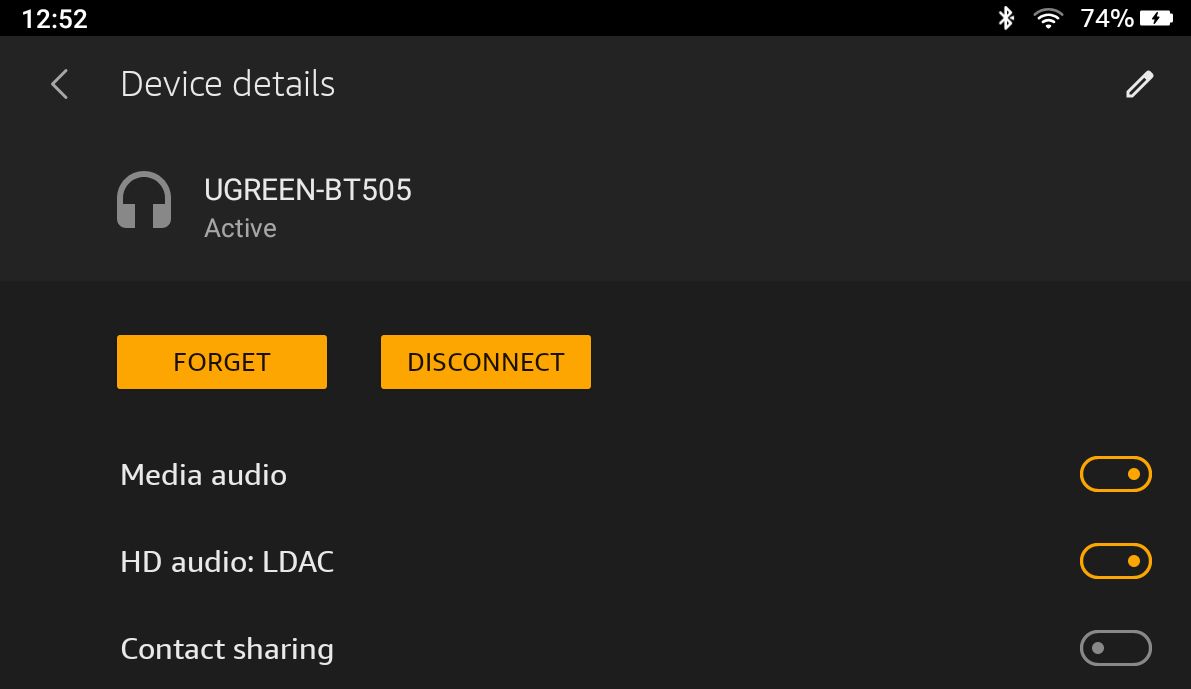The image size is (1191, 689).
Task: Click the Bluetooth status bar icon
Action: point(1006,18)
